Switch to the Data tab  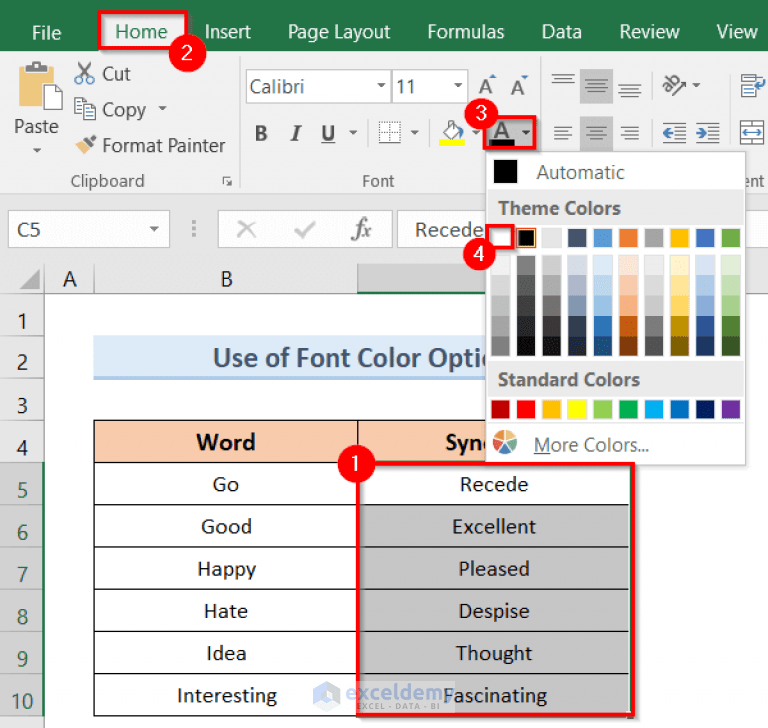[562, 32]
